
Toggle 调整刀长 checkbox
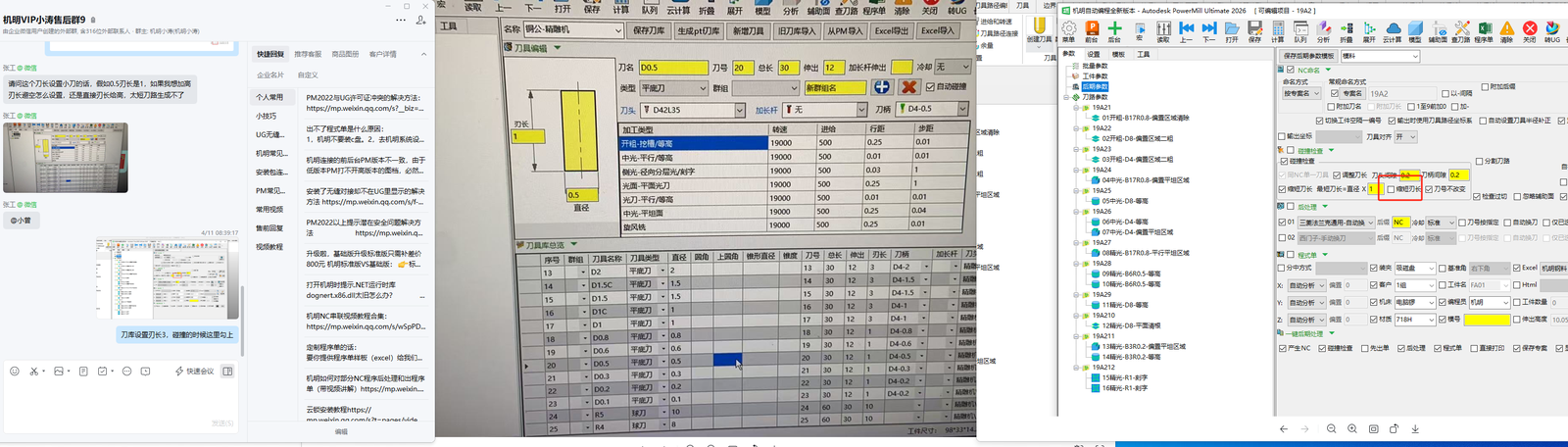click(x=1337, y=174)
